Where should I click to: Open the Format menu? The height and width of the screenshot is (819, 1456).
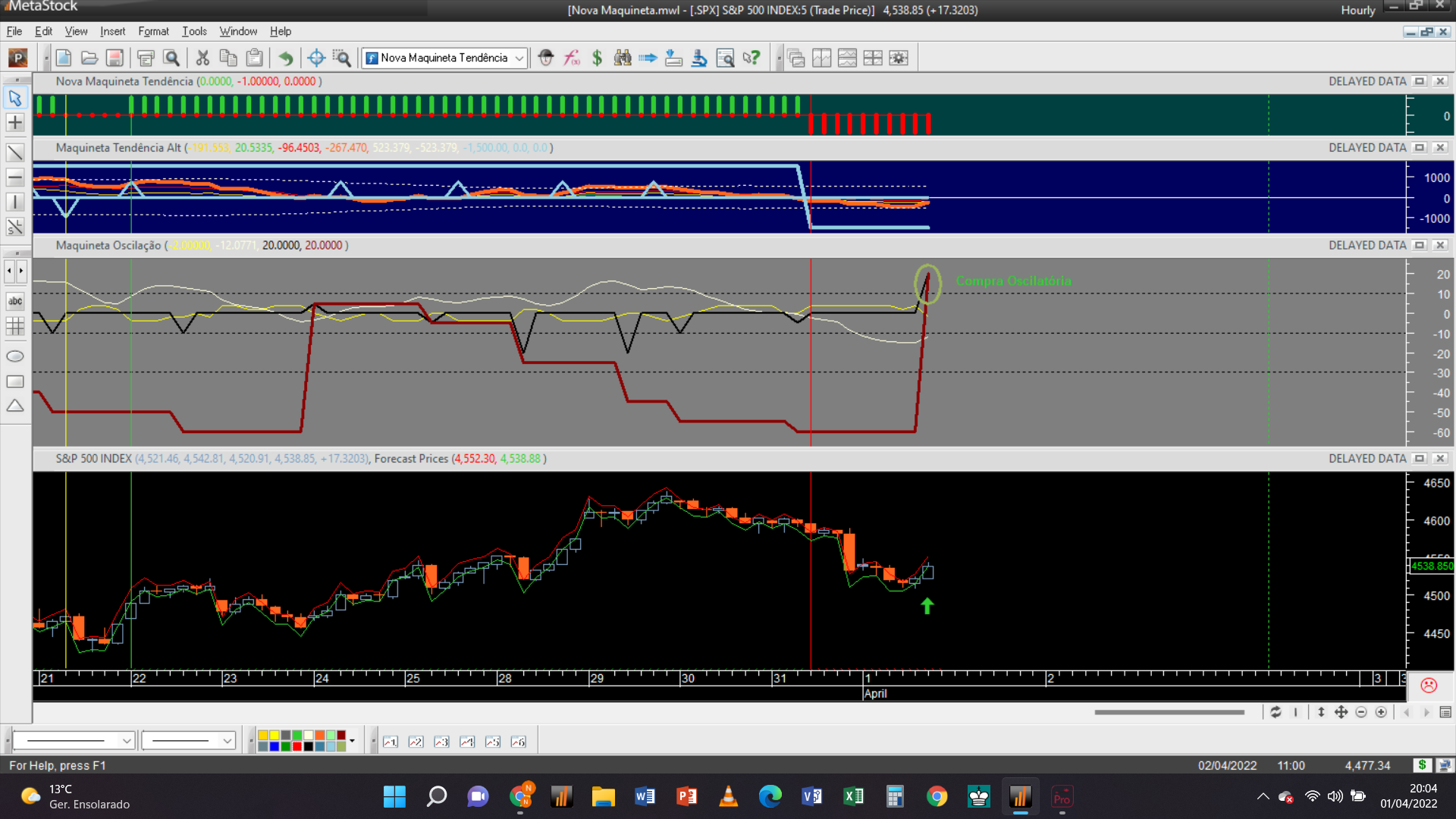click(153, 31)
